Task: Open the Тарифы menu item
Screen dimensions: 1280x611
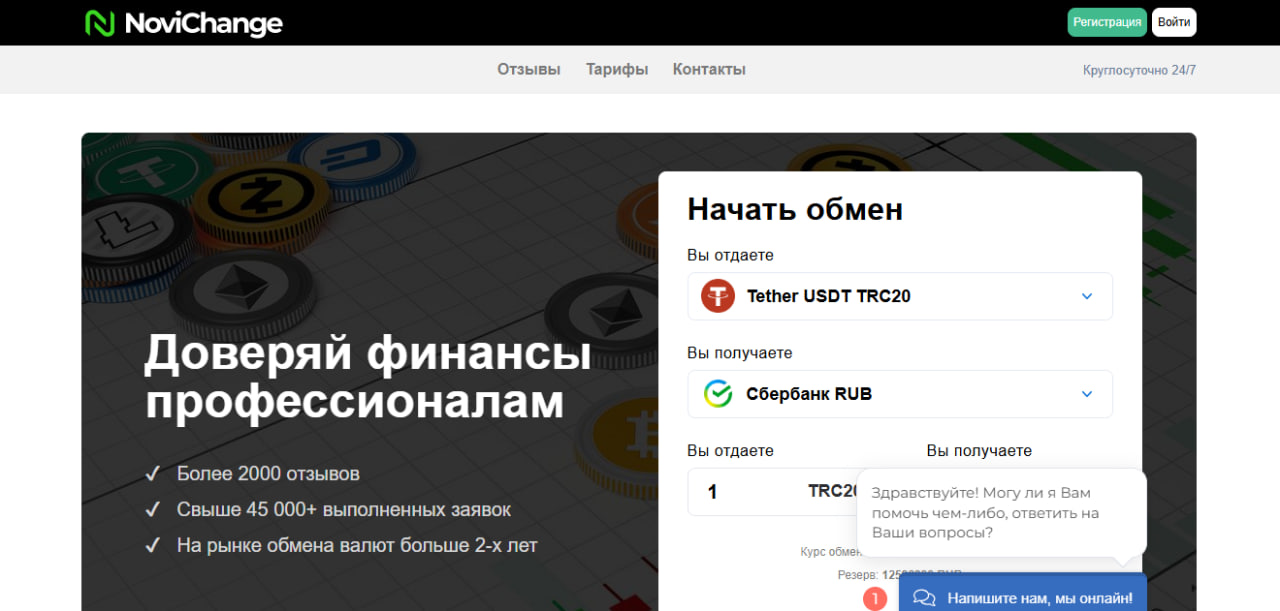Action: click(x=617, y=69)
